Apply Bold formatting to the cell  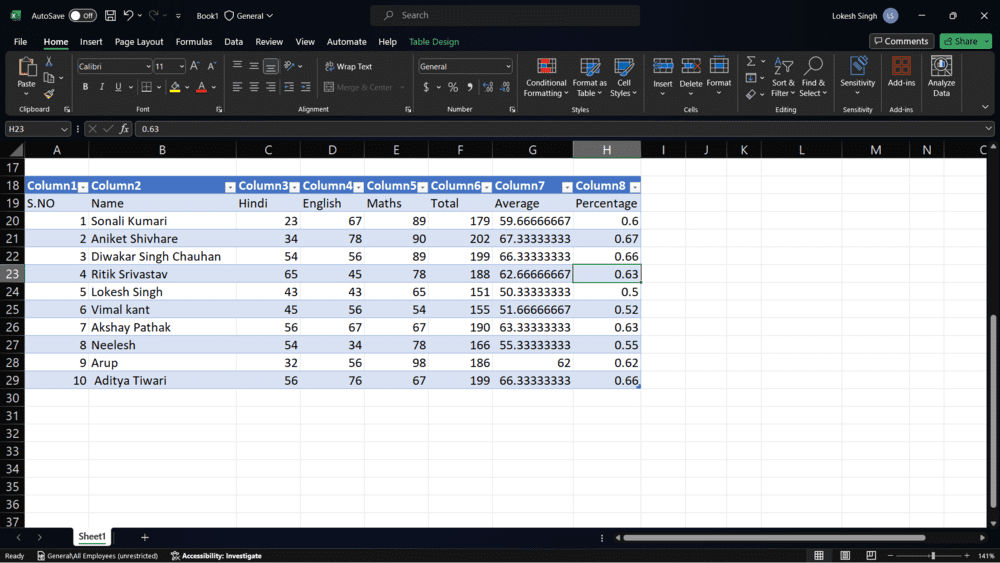(x=85, y=87)
